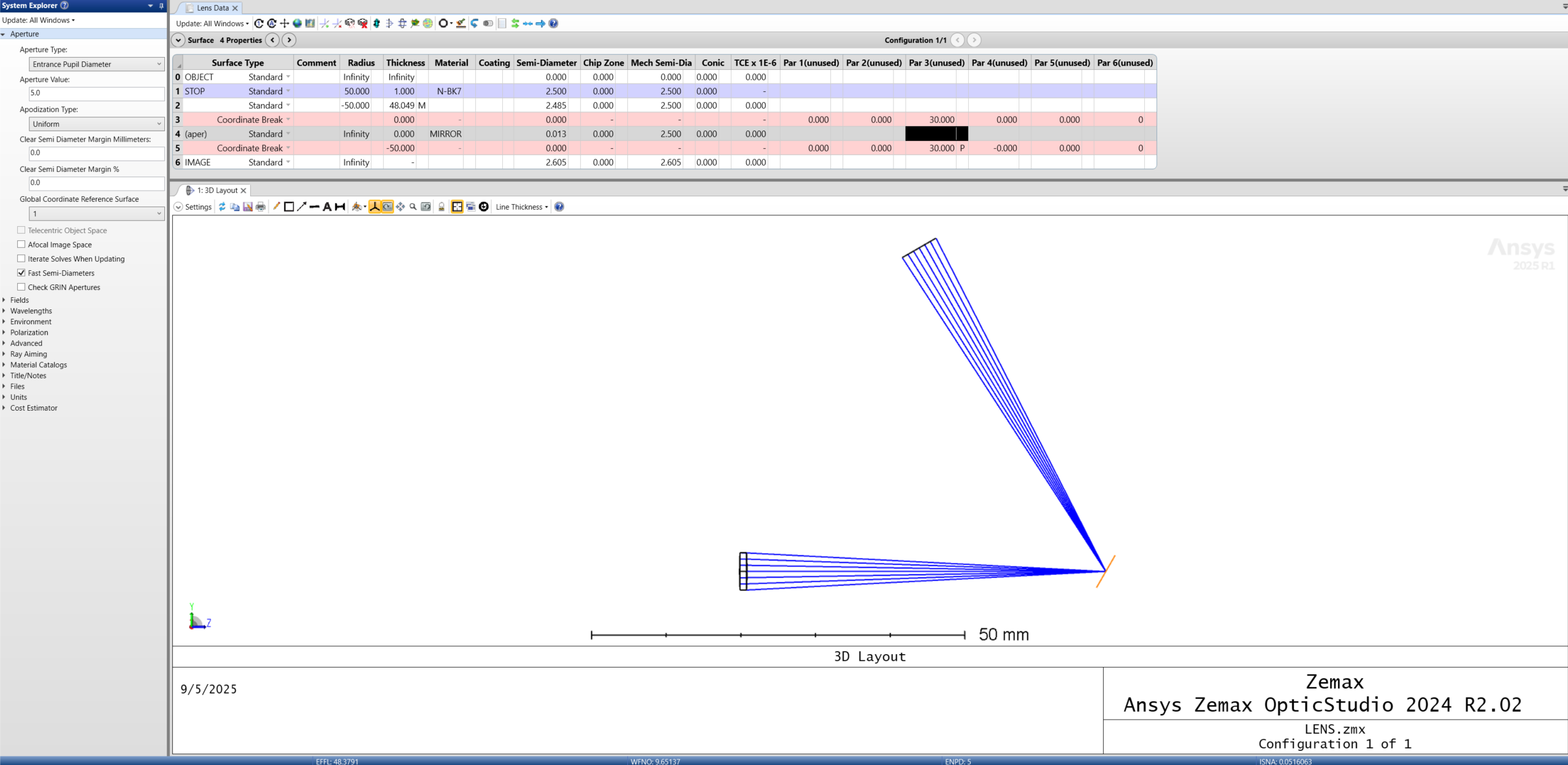1568x765 pixels.
Task: Select the text annotation A tool
Action: 327,207
